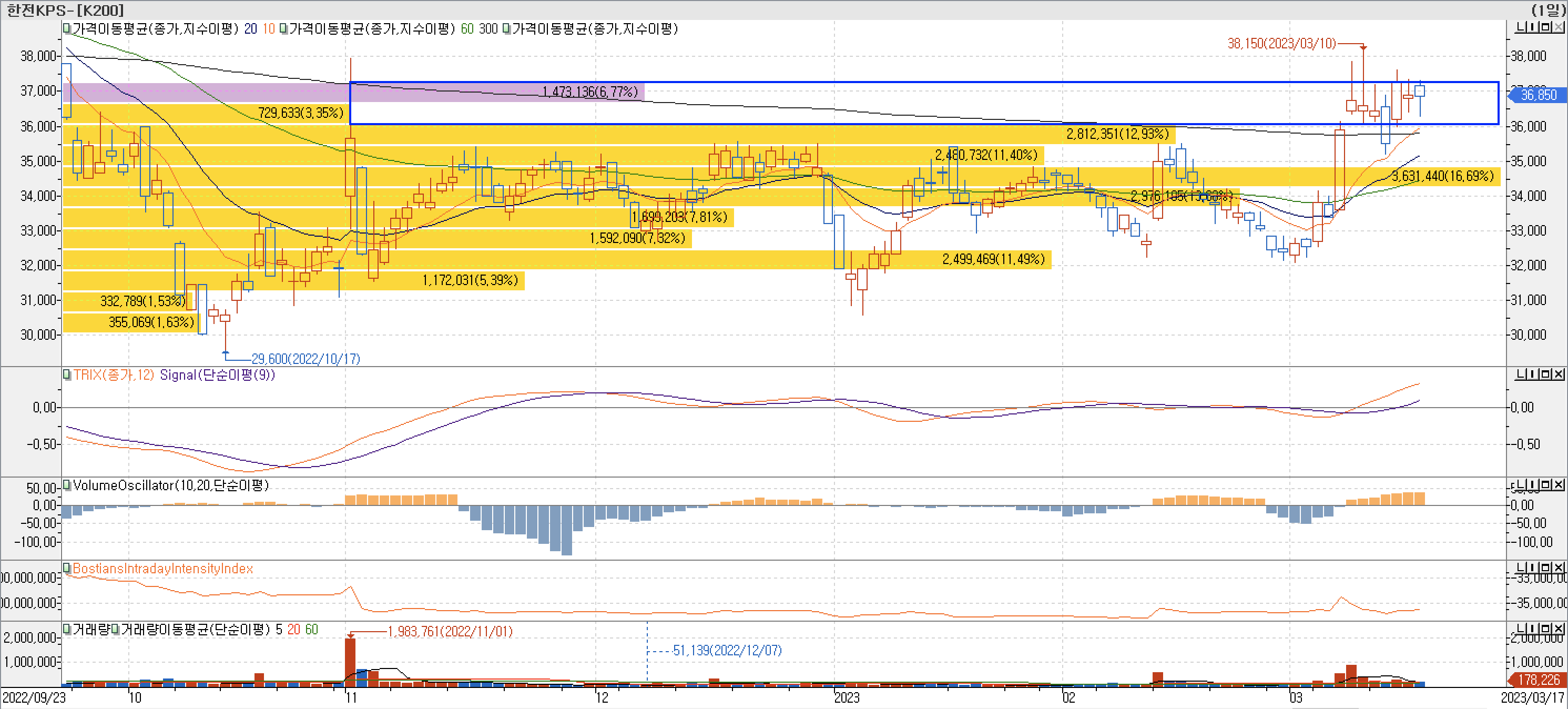Toggle the VolumeOscillator checkbox

coord(67,485)
